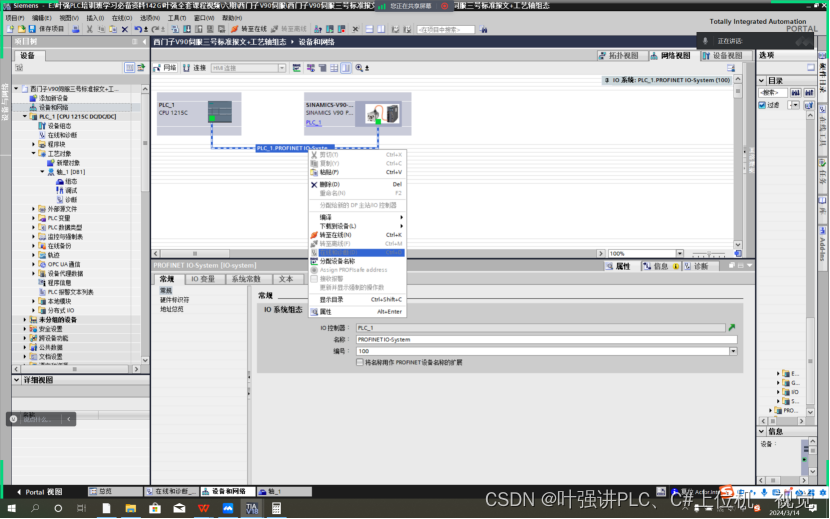This screenshot has width=830, height=519.
Task: Toggle PROFINET device name extension checkbox
Action: [x=360, y=362]
